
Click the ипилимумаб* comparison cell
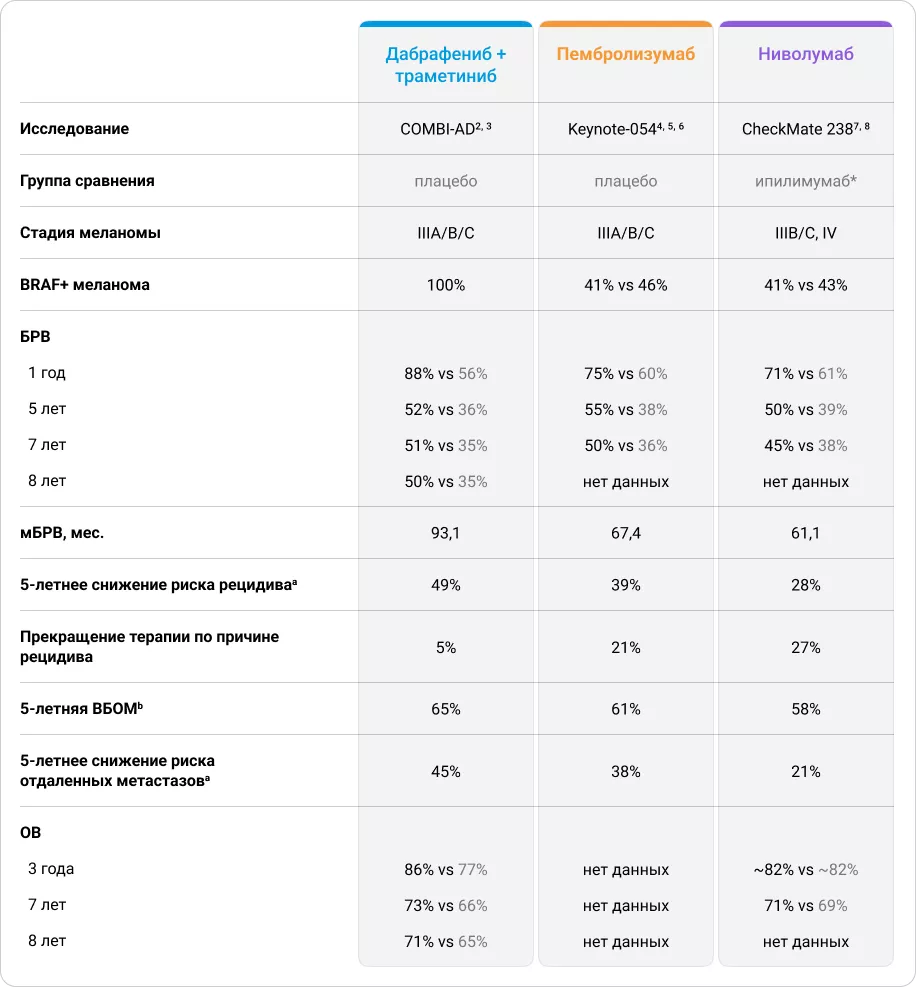(806, 181)
